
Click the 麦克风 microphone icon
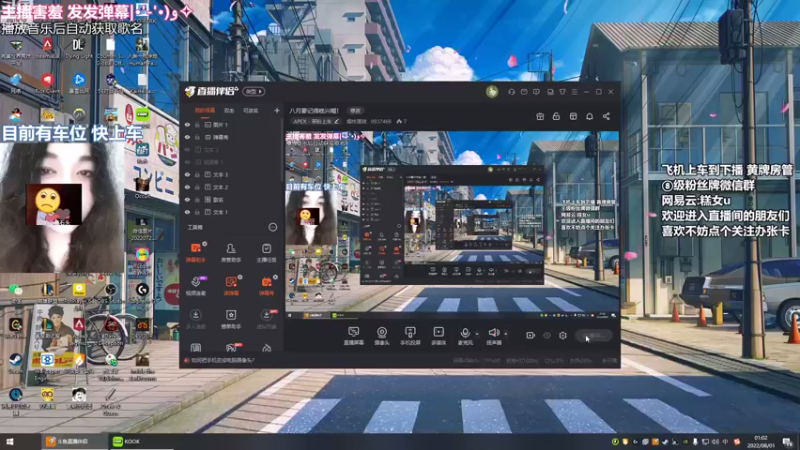point(465,333)
